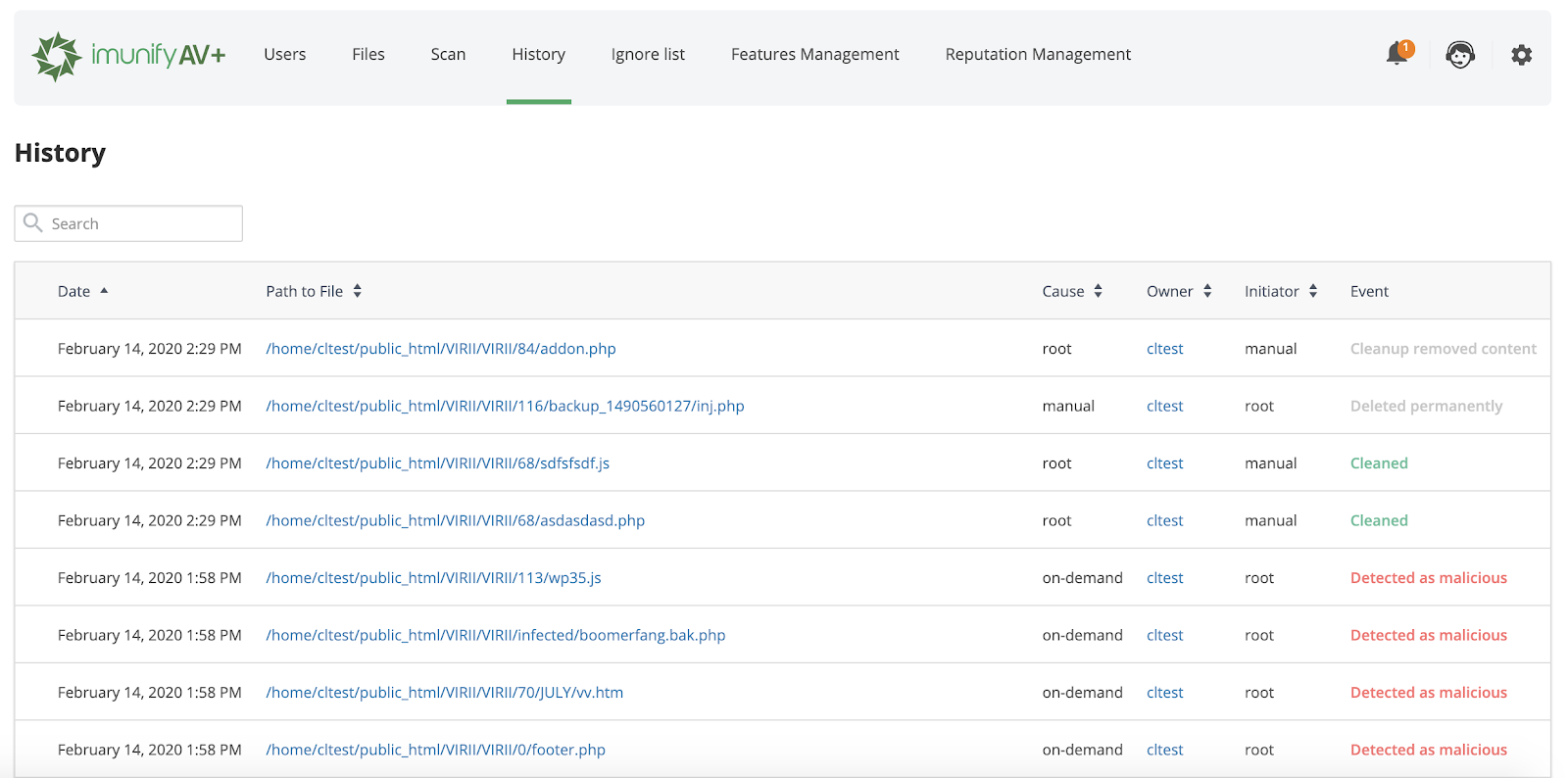This screenshot has height=778, width=1568.
Task: Sort the Initiator column
Action: click(1313, 291)
